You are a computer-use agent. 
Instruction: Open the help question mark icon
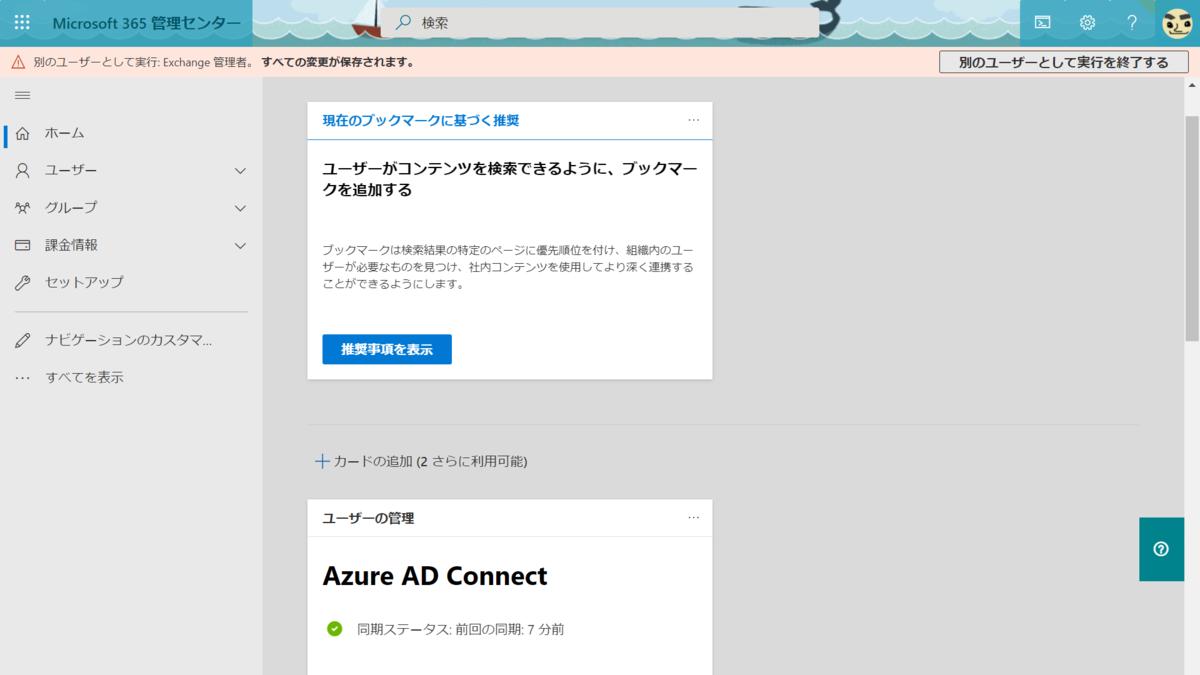click(1132, 22)
